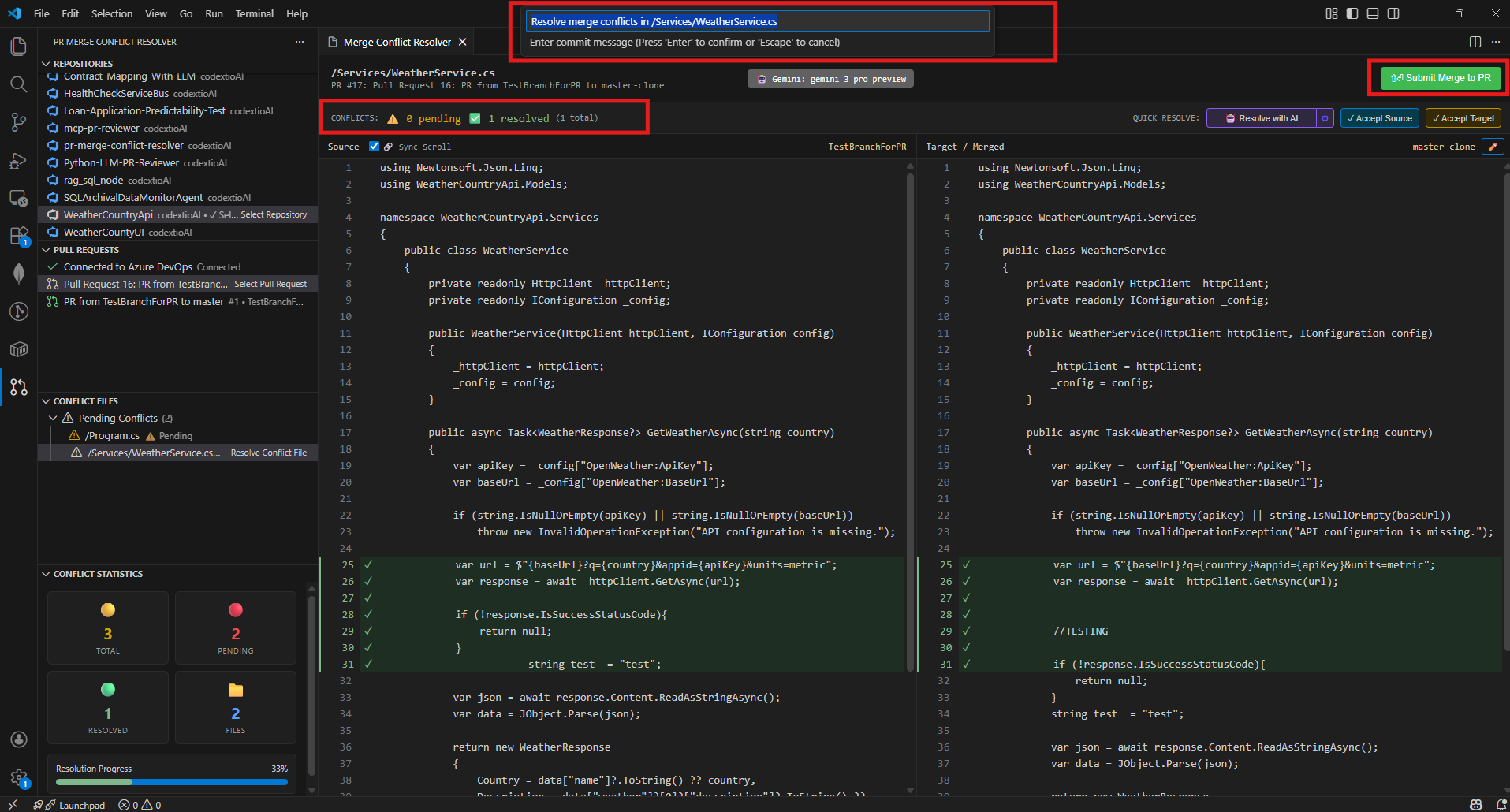Viewport: 1510px width, 812px height.
Task: Click Submit Merge to PR button
Action: [x=1441, y=78]
